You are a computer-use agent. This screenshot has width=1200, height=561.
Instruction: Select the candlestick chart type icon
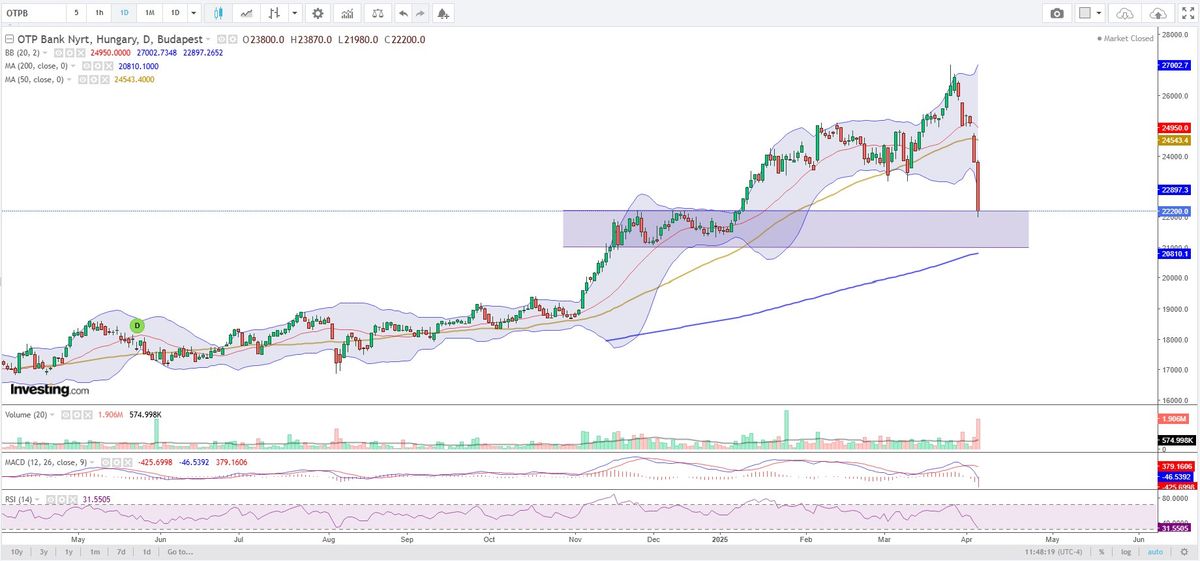(x=217, y=13)
